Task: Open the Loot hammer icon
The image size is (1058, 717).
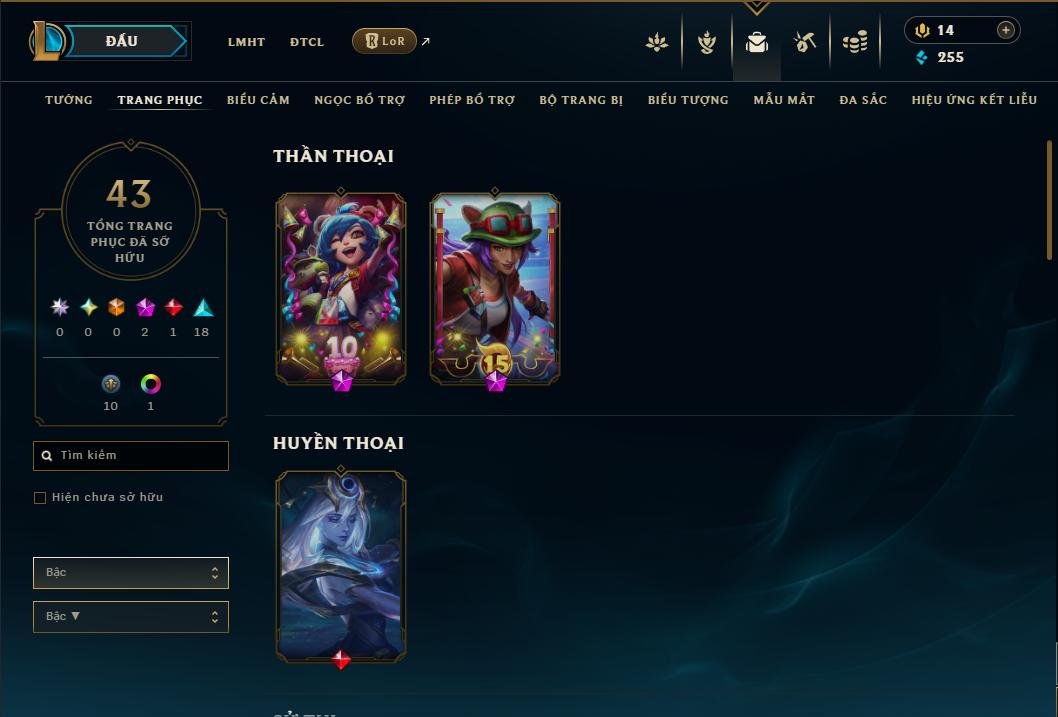Action: click(804, 42)
